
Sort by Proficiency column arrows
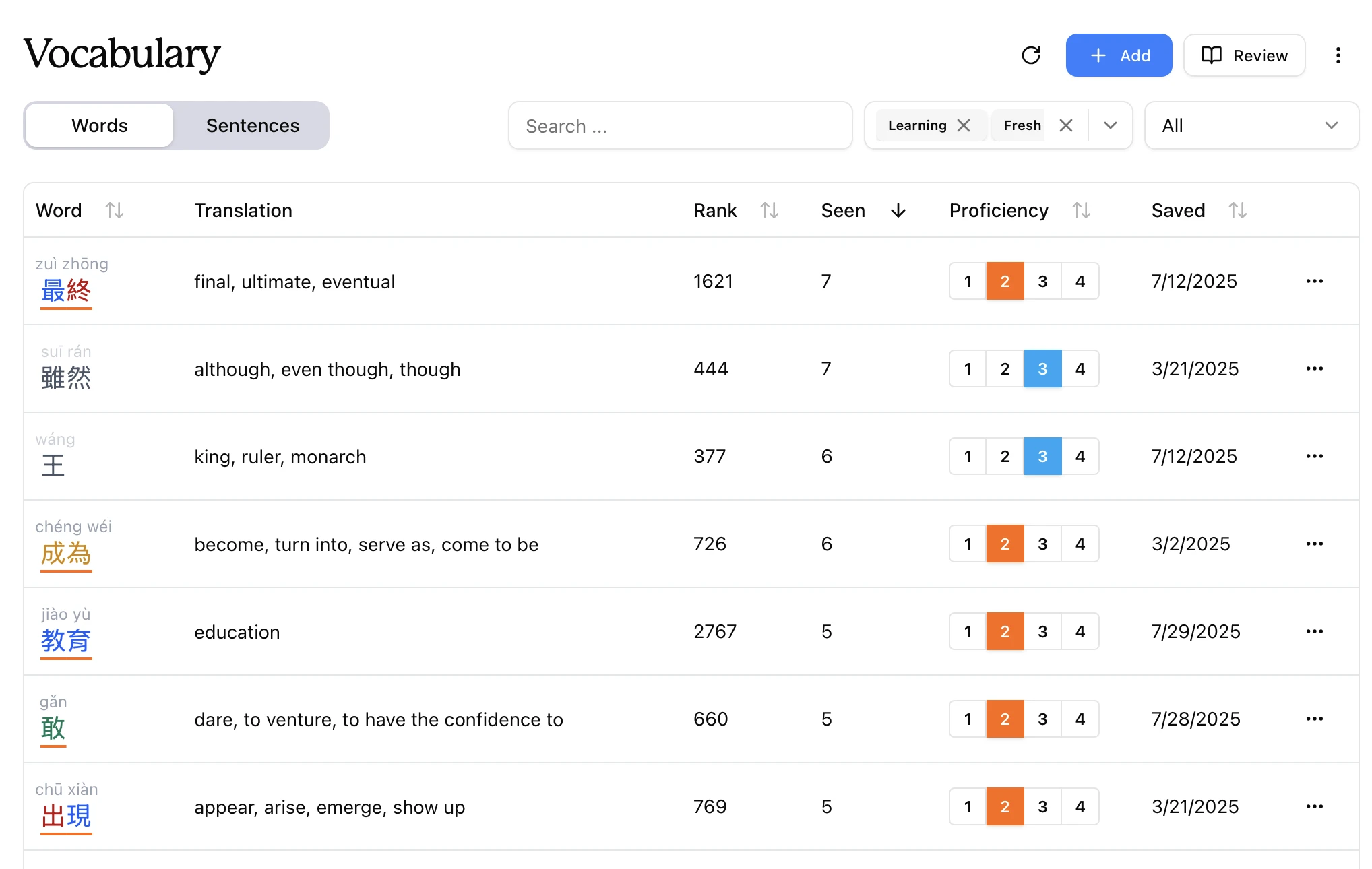point(1081,210)
